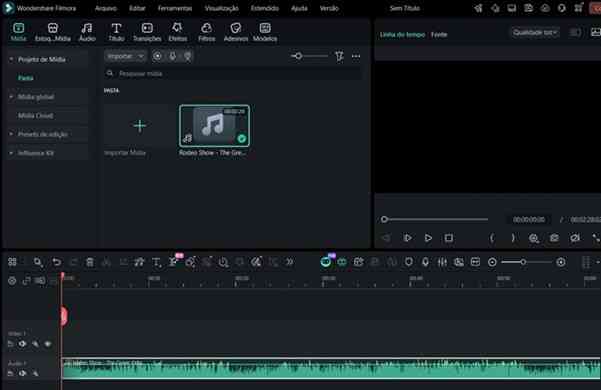Switch to the Título tab

click(116, 32)
